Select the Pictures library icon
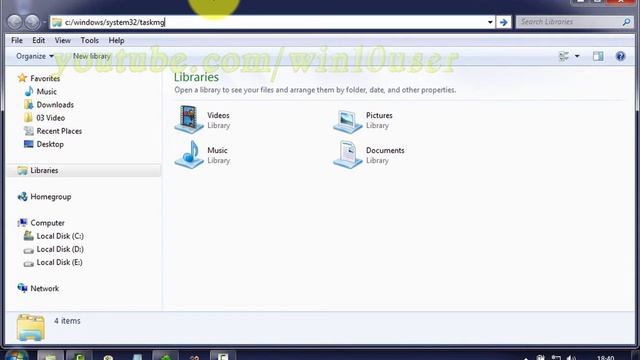The width and height of the screenshot is (640, 360). tap(347, 121)
